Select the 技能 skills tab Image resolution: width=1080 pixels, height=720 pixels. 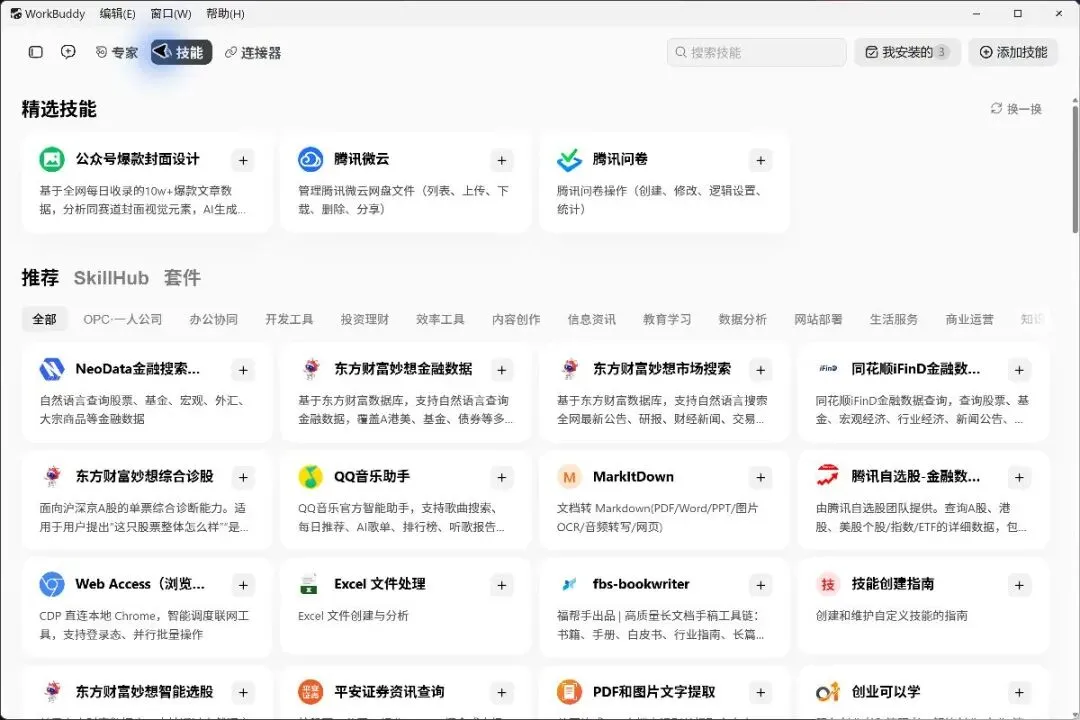tap(181, 52)
